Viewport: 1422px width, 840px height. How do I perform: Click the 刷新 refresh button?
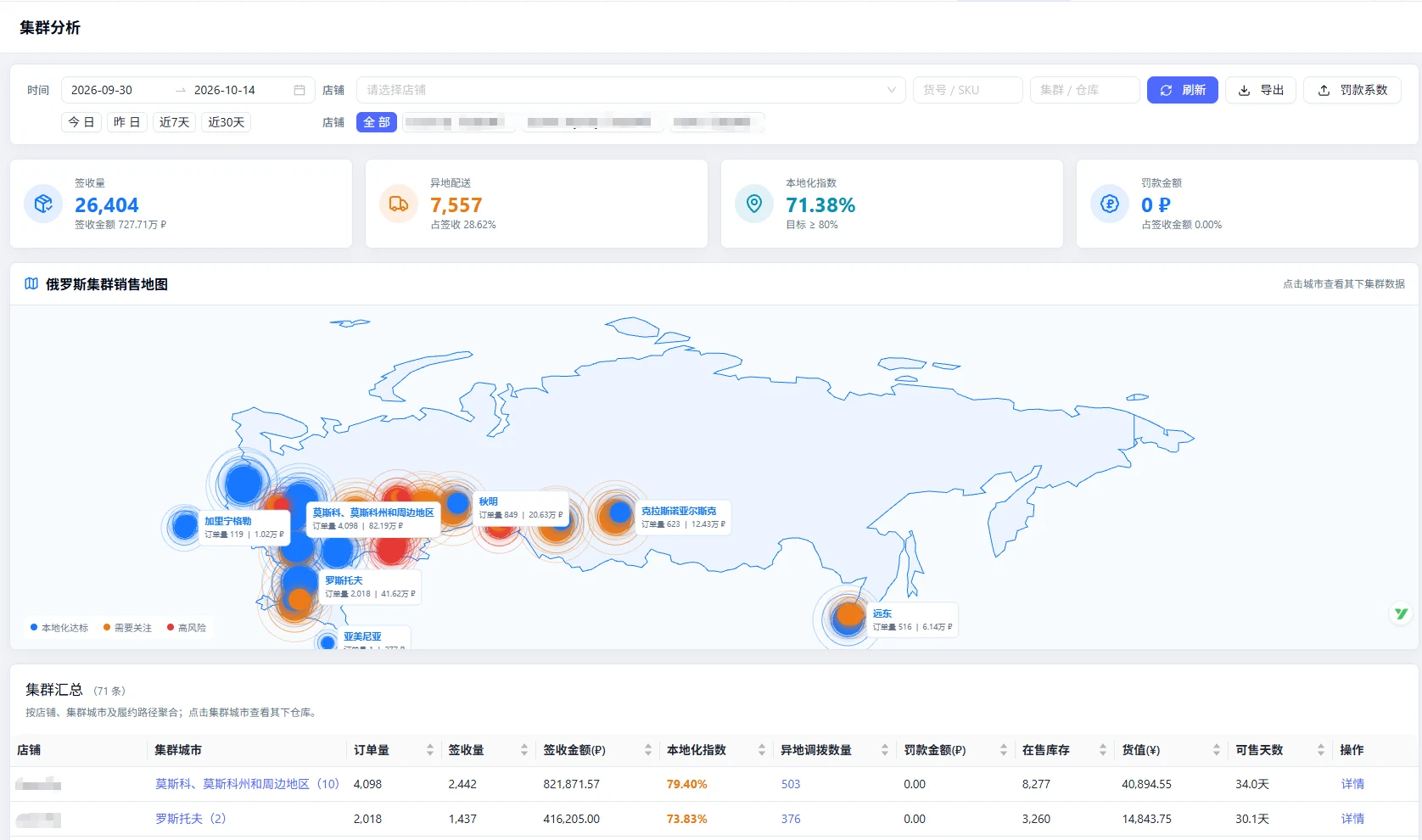pos(1183,90)
